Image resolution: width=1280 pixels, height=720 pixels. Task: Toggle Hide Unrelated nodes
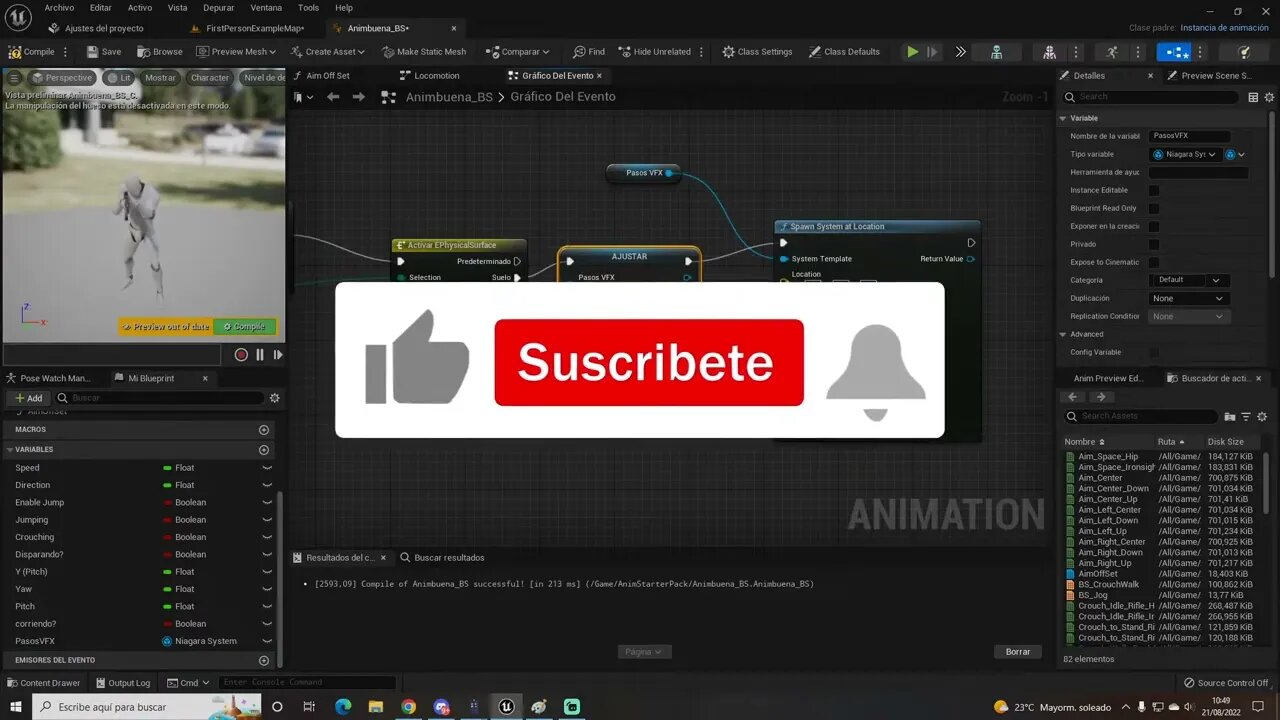(656, 52)
